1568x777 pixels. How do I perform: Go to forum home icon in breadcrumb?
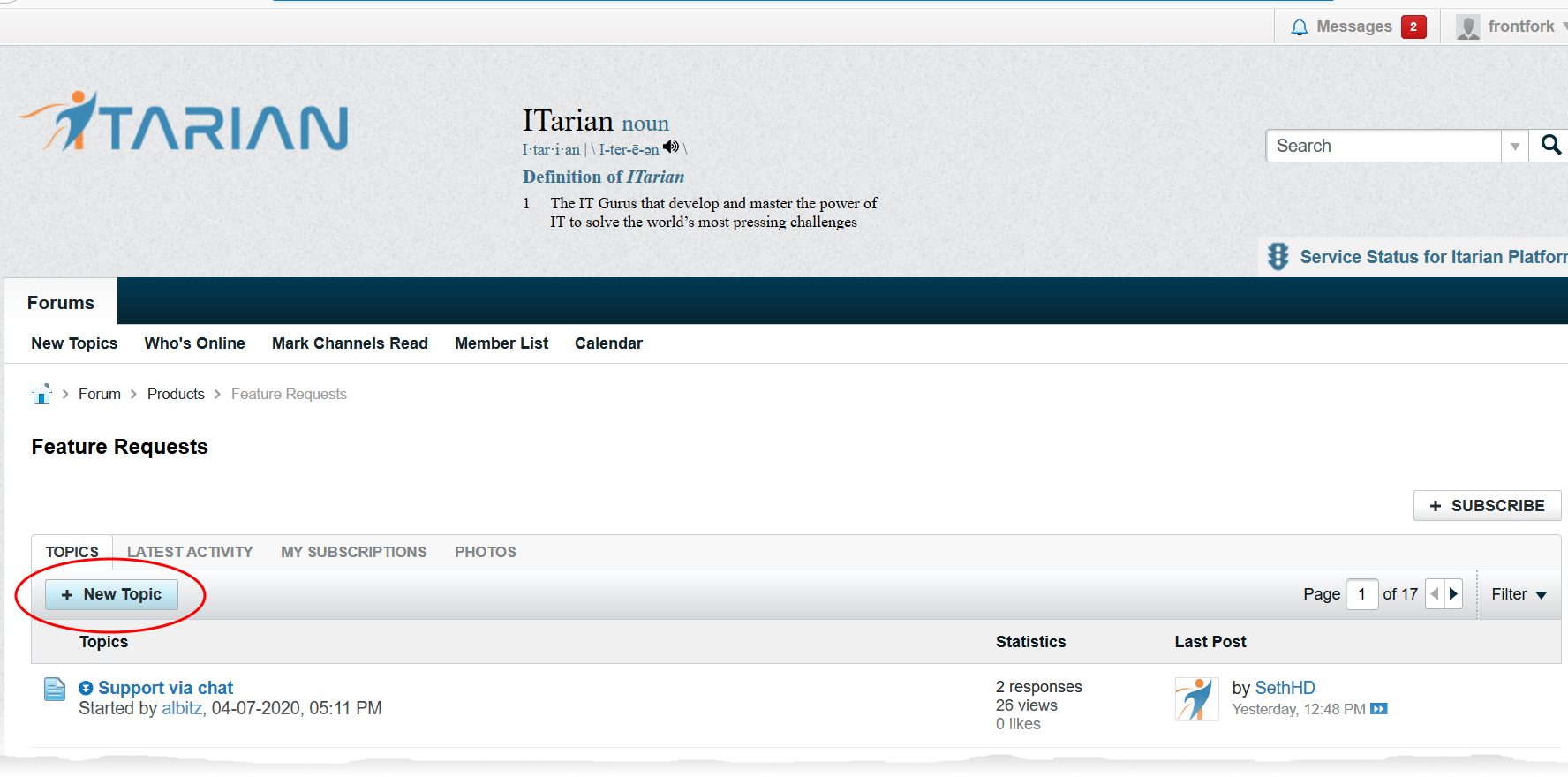pyautogui.click(x=41, y=394)
